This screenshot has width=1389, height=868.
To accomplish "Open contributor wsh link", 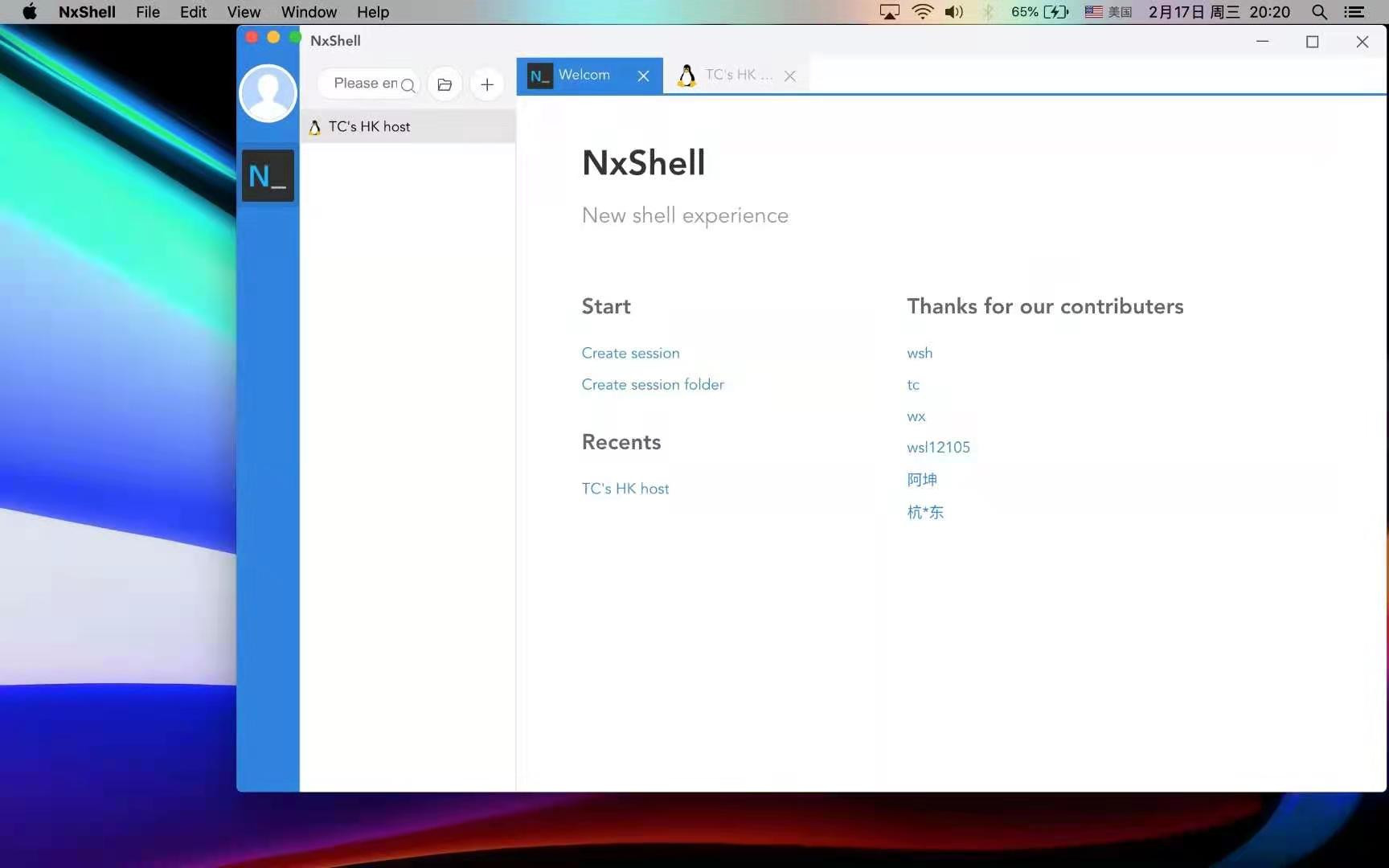I will (x=920, y=353).
